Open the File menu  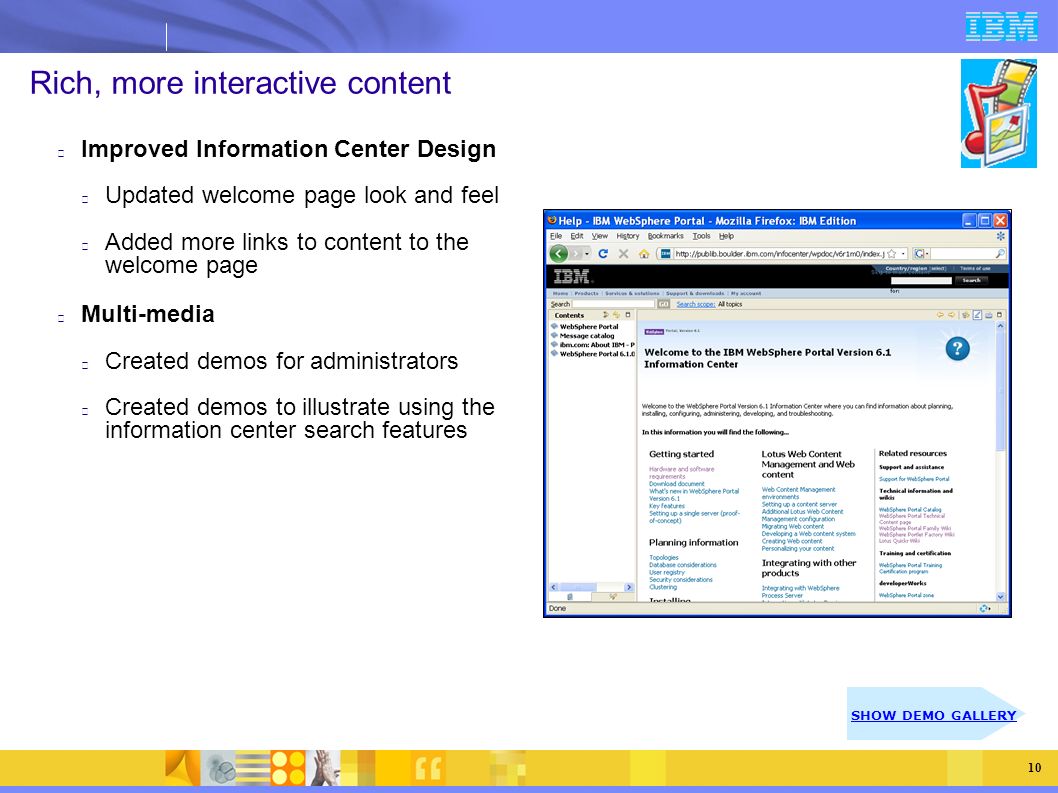pyautogui.click(x=556, y=236)
